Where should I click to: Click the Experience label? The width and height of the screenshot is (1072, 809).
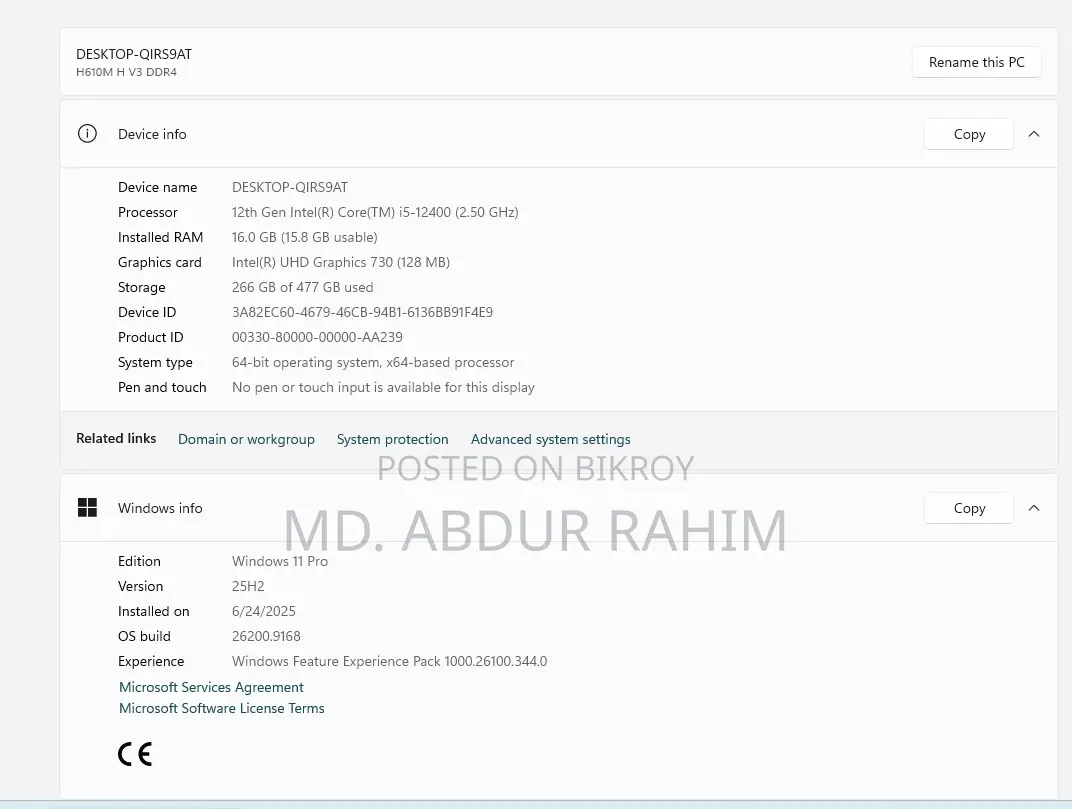150,661
